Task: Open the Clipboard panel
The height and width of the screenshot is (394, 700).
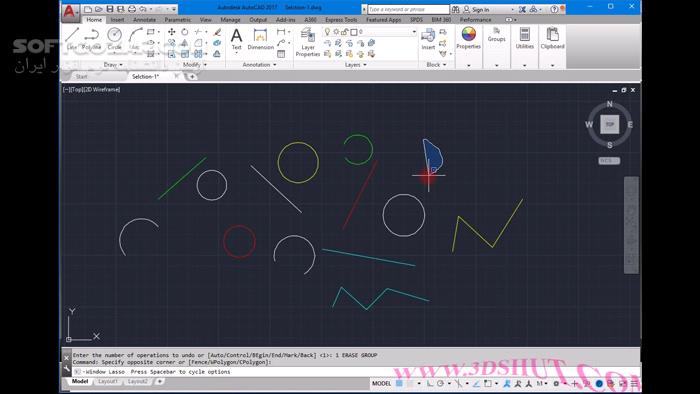Action: [x=553, y=37]
